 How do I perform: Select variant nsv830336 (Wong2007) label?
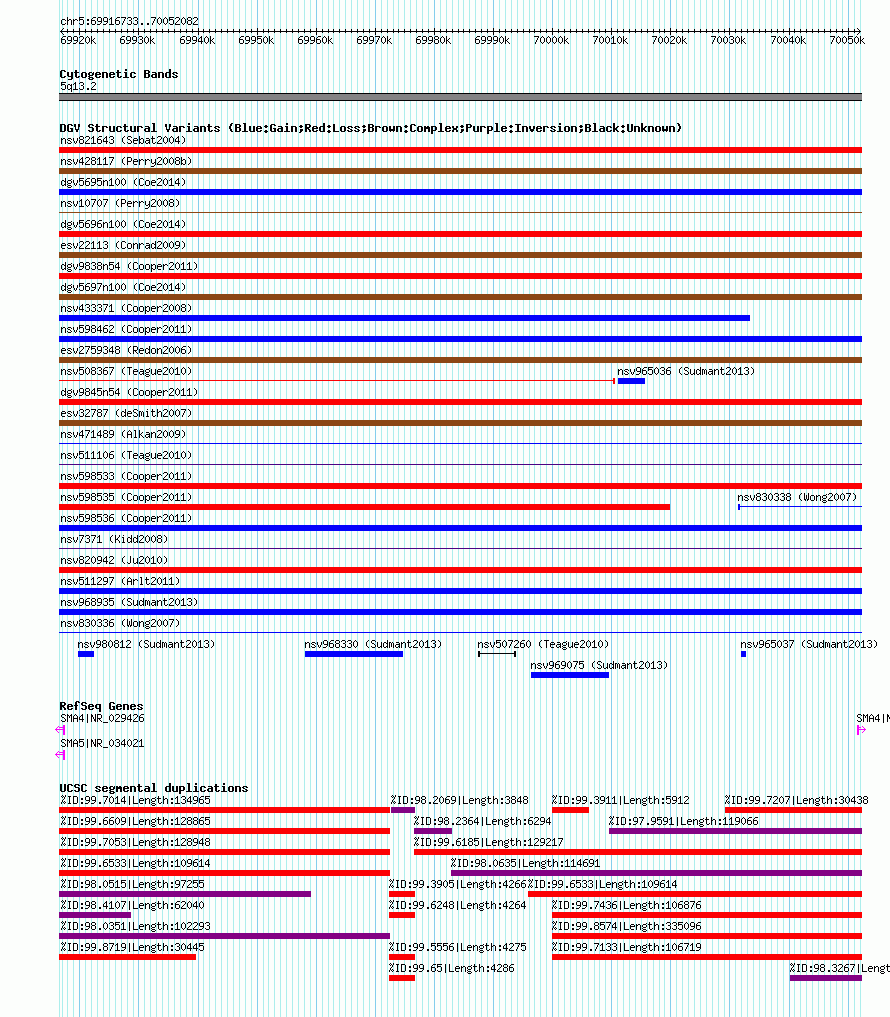tap(120, 623)
